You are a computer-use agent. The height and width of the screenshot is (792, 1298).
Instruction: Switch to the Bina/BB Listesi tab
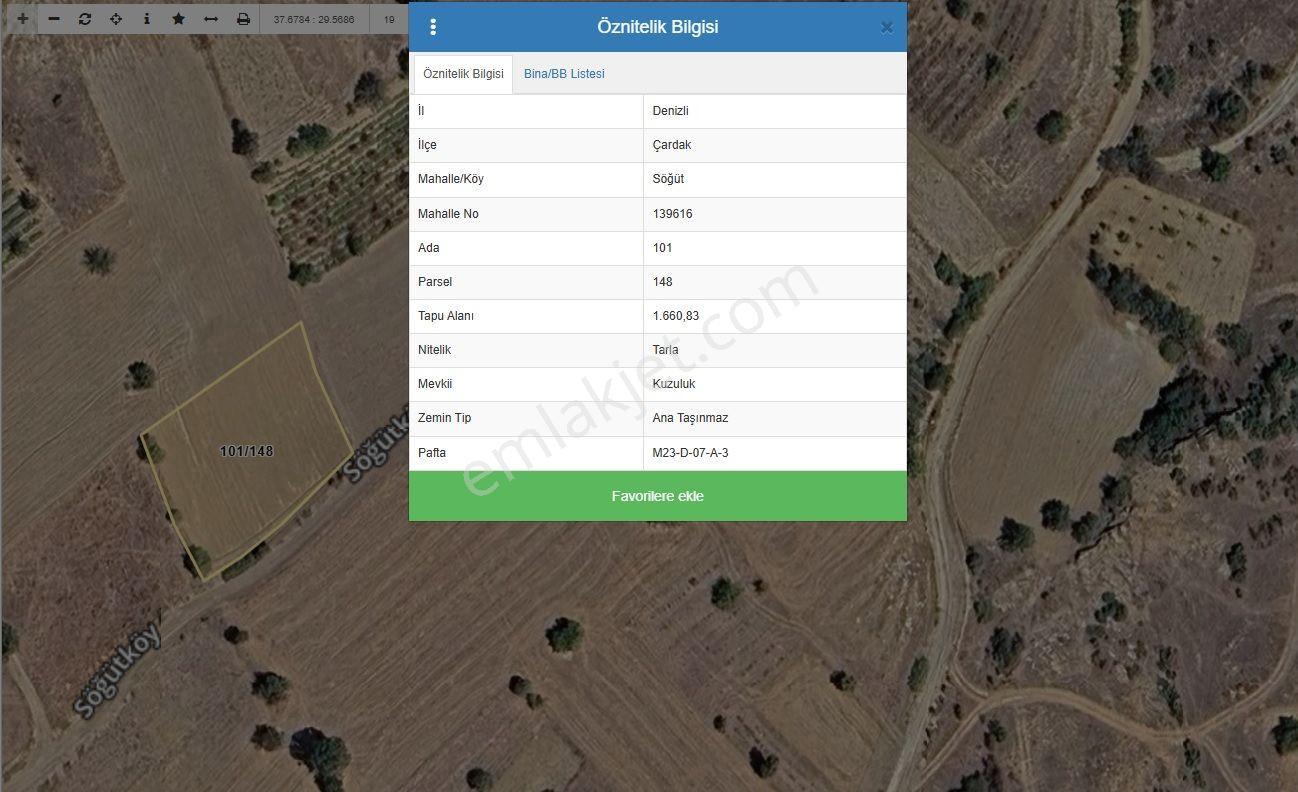coord(564,74)
